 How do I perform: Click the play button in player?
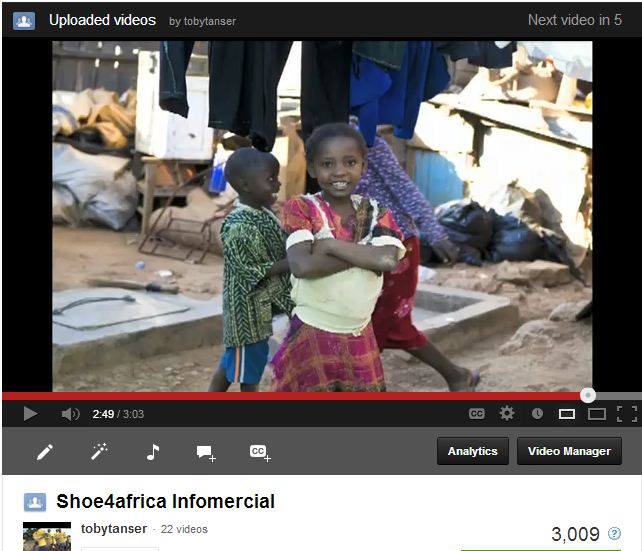click(x=30, y=414)
